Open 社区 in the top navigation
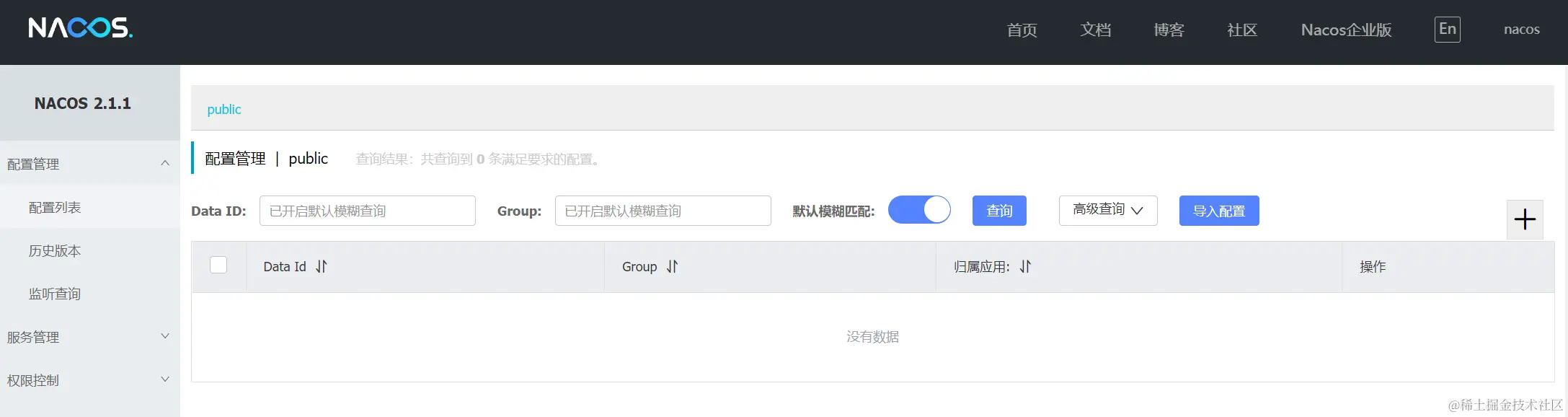 pos(1242,30)
